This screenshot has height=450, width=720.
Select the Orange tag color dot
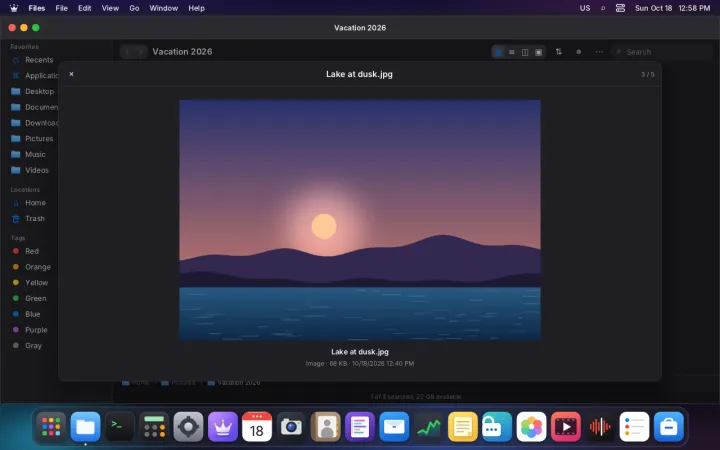point(16,267)
